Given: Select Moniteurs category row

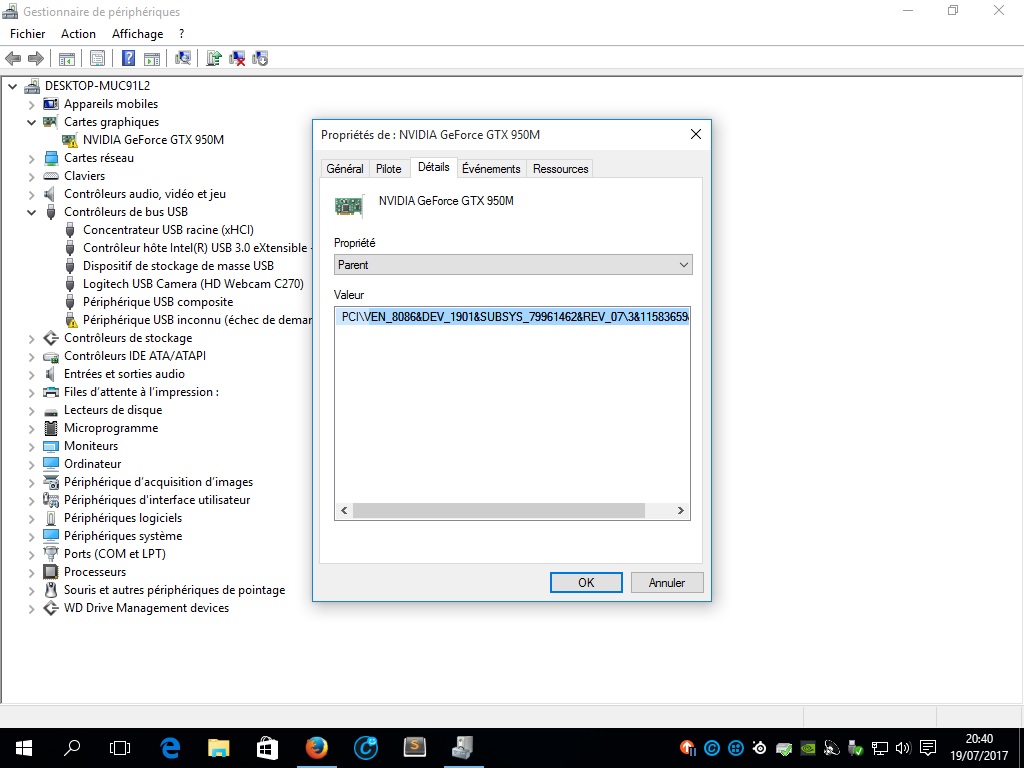Looking at the screenshot, I should [91, 446].
